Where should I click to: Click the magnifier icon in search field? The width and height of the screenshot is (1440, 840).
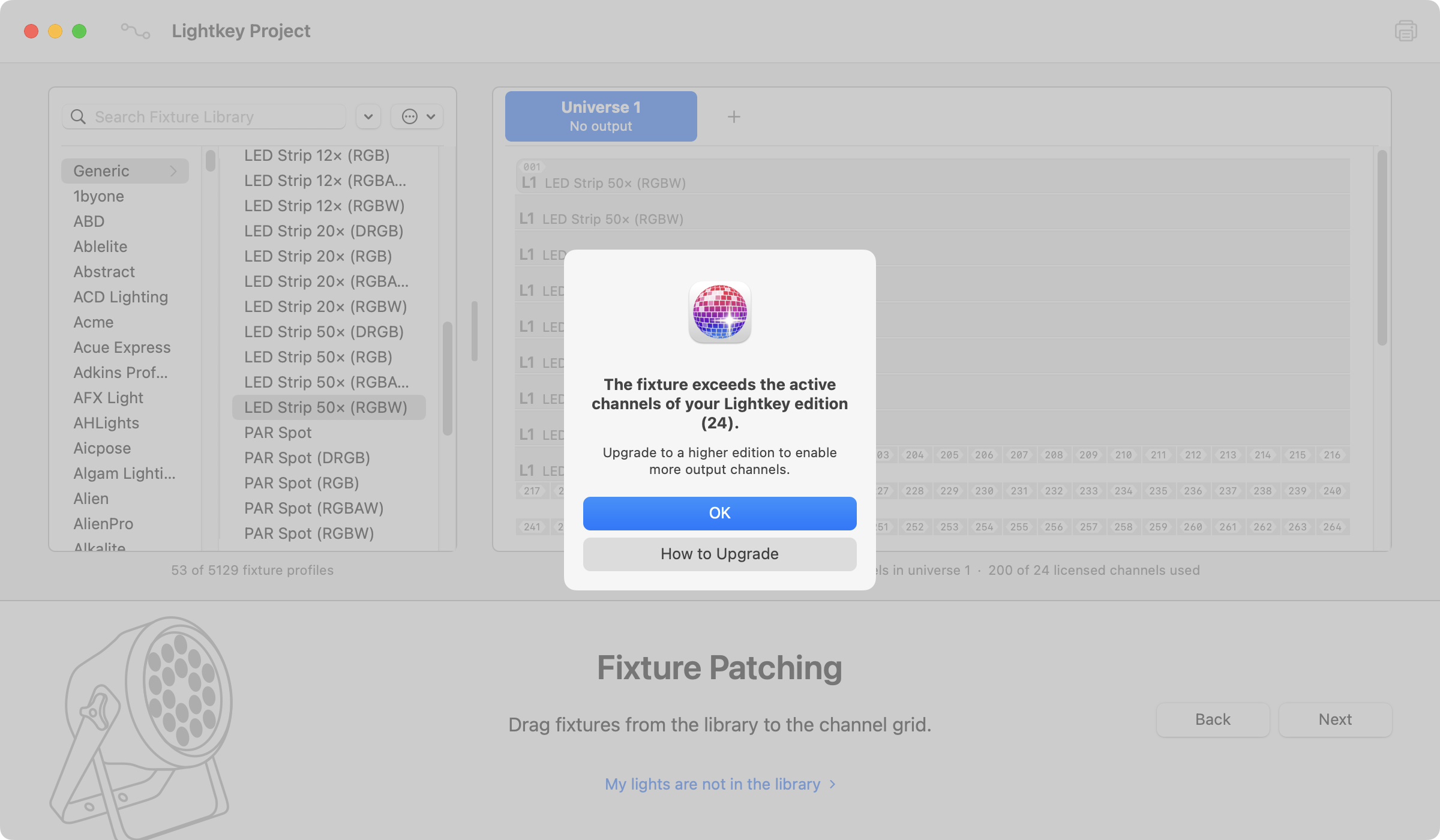click(x=78, y=116)
